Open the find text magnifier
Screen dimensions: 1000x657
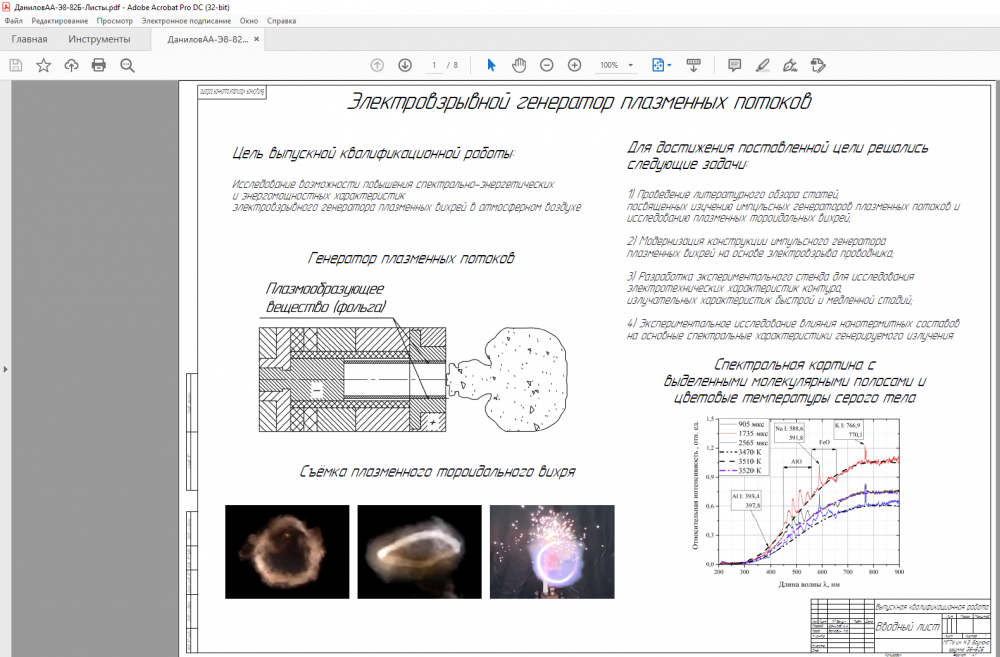pyautogui.click(x=127, y=65)
